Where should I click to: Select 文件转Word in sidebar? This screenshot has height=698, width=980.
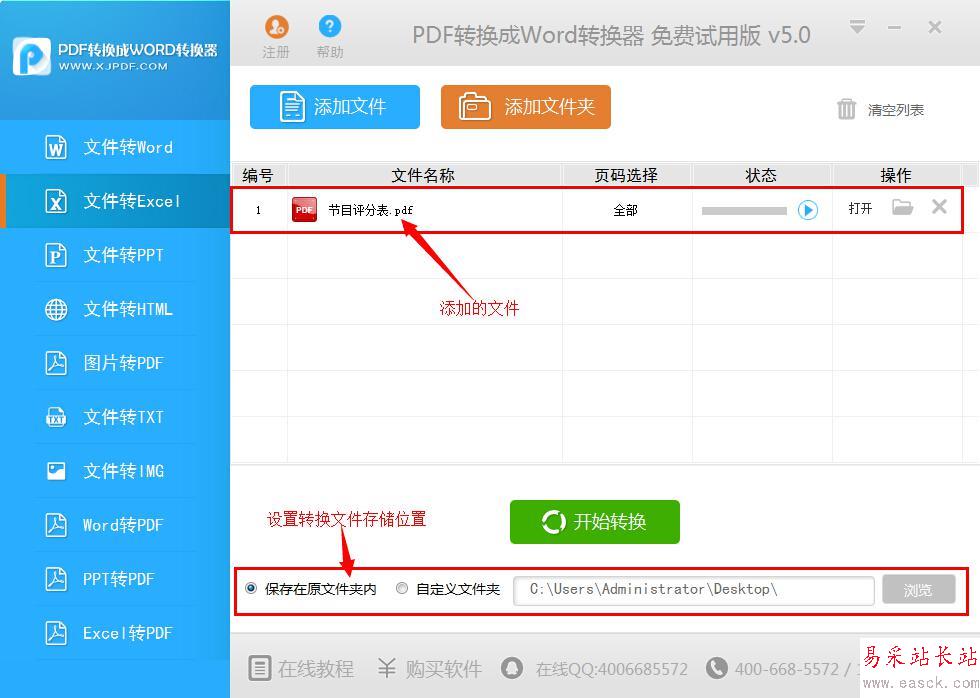point(115,147)
